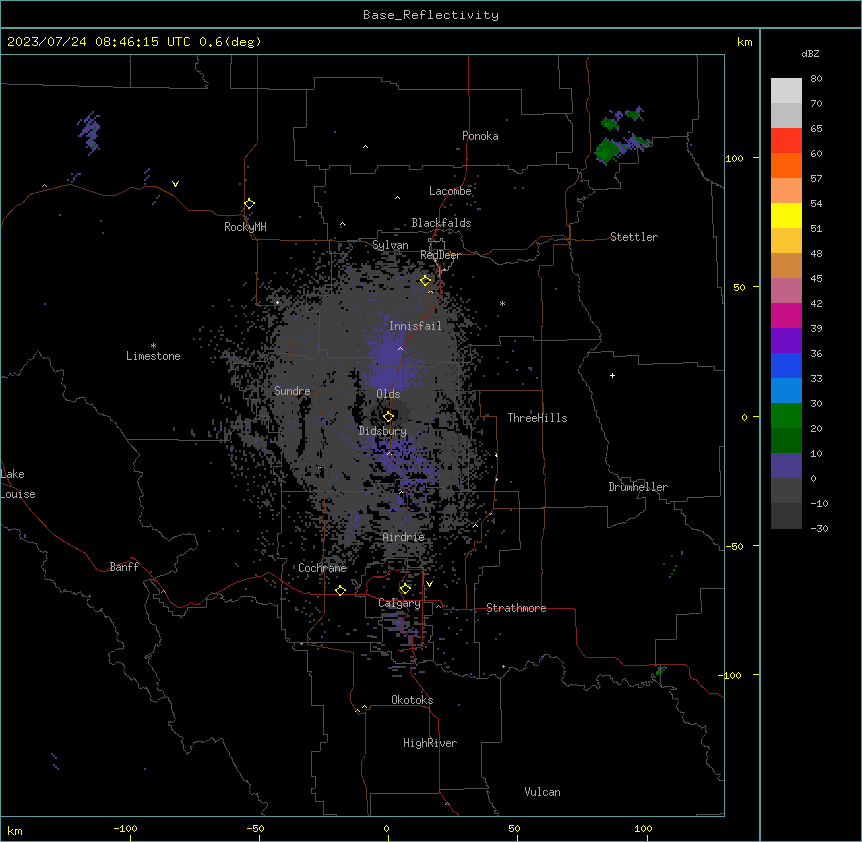
Task: Click the yellow diamond marker south of RedDeer
Action: (426, 281)
